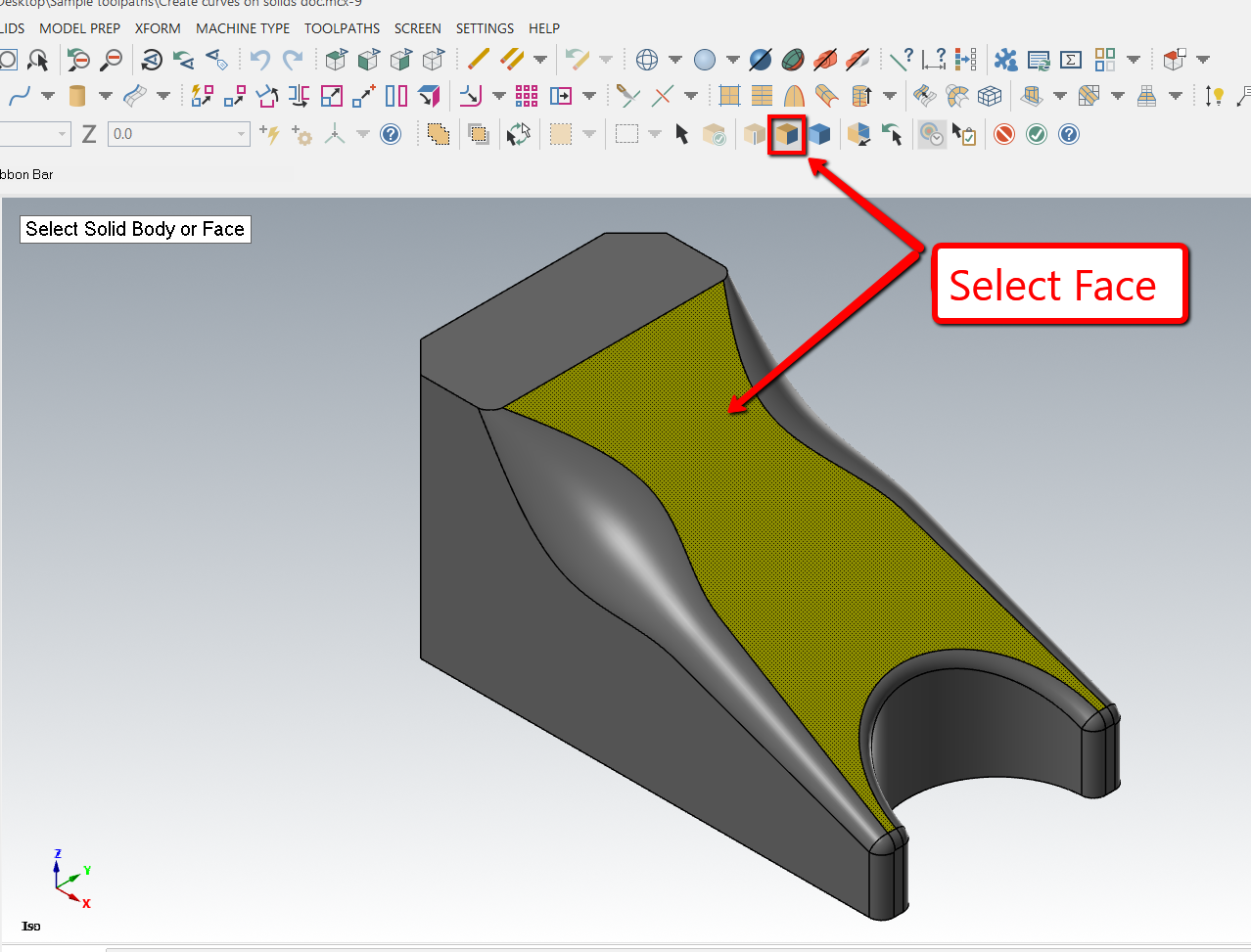
Task: Select the blue wavy surface tool
Action: point(135,96)
